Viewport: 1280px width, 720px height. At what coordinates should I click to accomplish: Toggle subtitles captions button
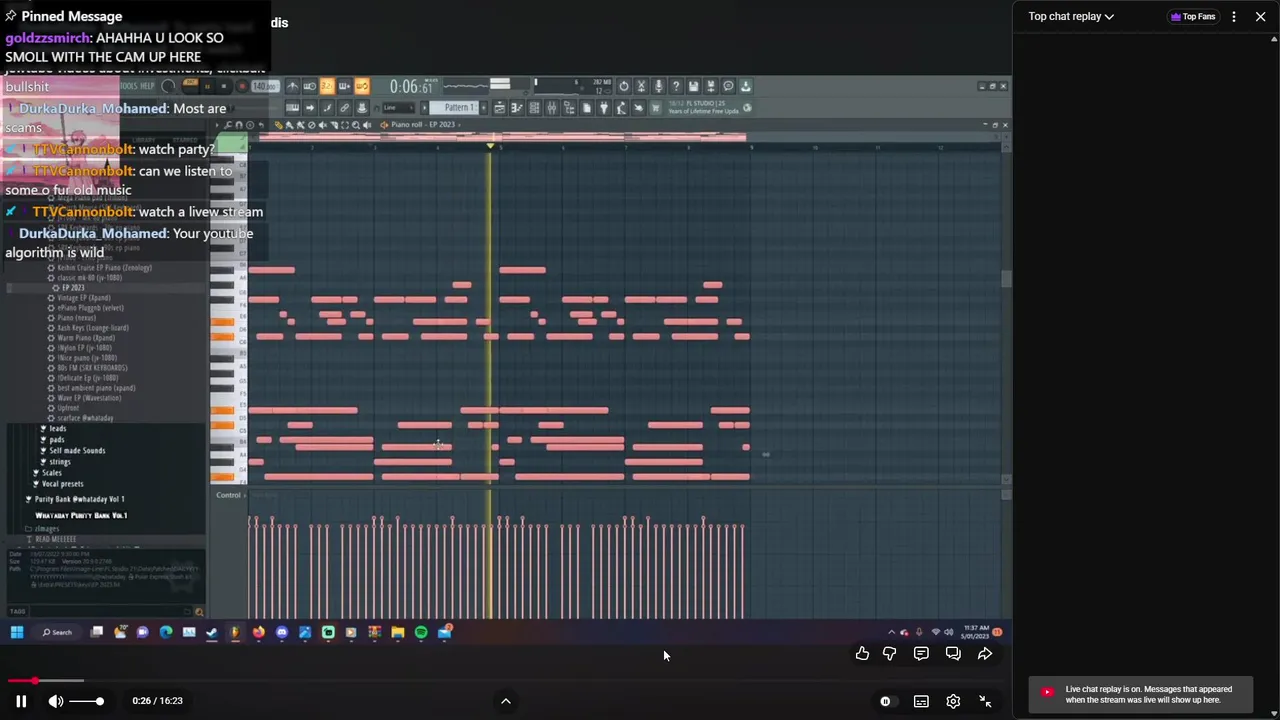coord(921,701)
